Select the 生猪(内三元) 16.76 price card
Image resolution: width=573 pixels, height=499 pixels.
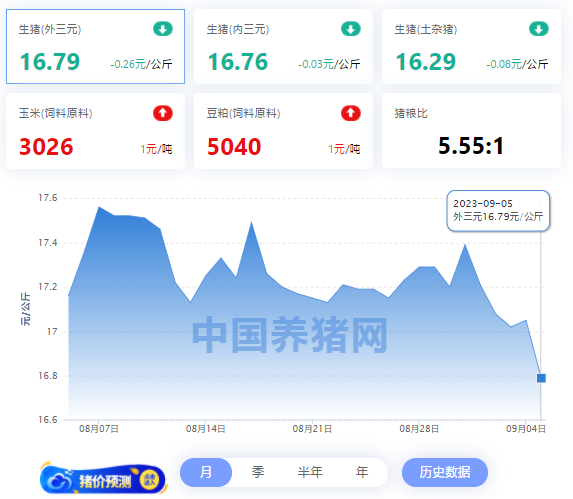(x=283, y=46)
